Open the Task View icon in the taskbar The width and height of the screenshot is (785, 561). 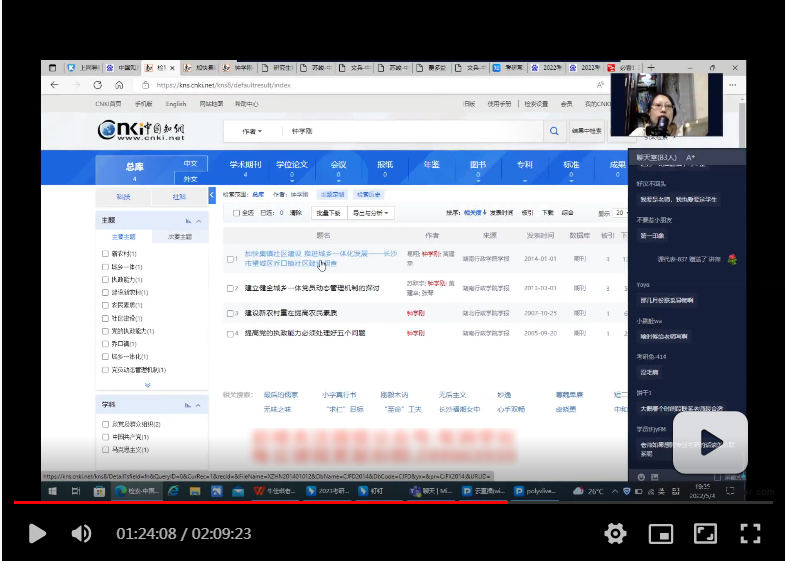76,491
